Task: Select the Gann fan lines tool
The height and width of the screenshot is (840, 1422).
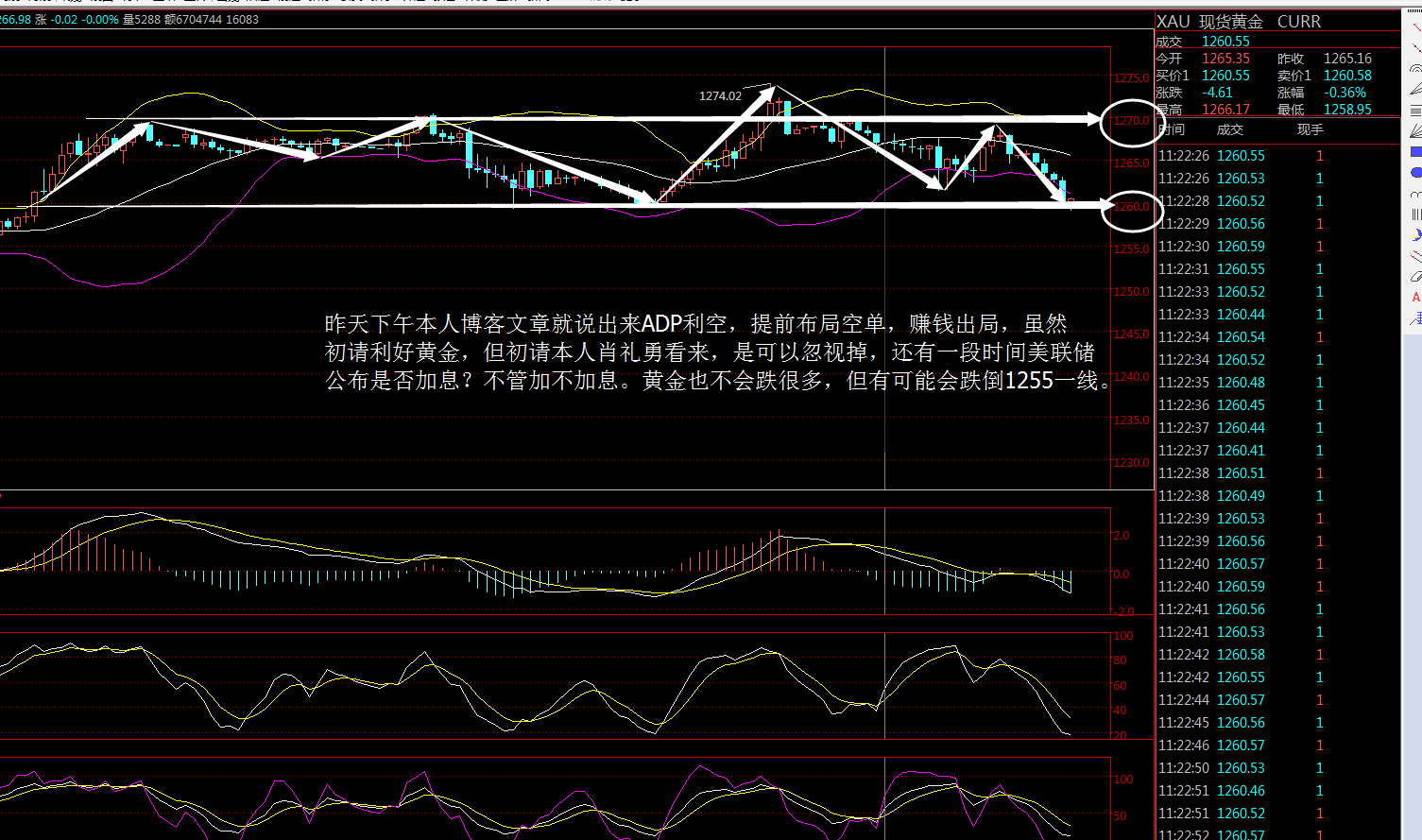Action: tap(1415, 131)
